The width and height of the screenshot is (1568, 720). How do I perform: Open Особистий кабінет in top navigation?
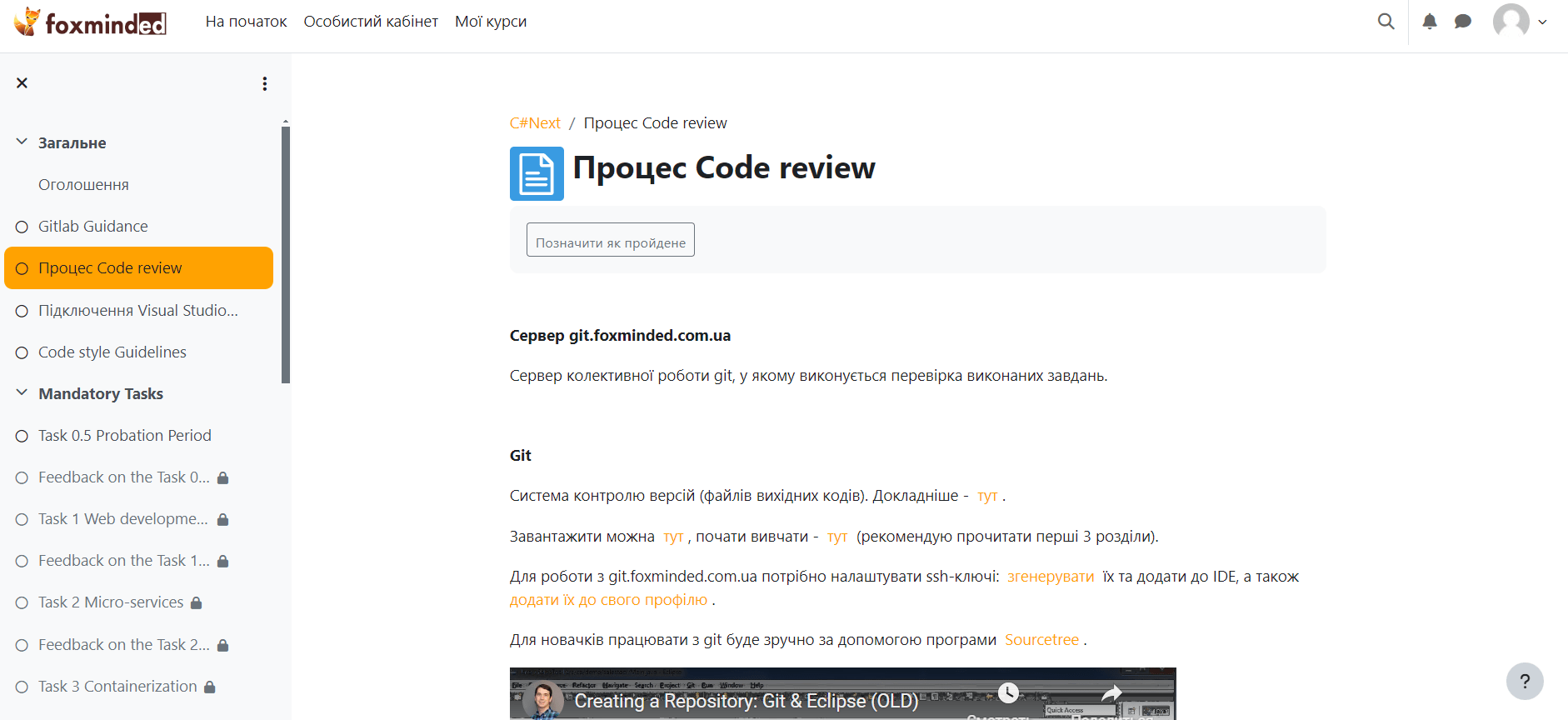tap(371, 22)
